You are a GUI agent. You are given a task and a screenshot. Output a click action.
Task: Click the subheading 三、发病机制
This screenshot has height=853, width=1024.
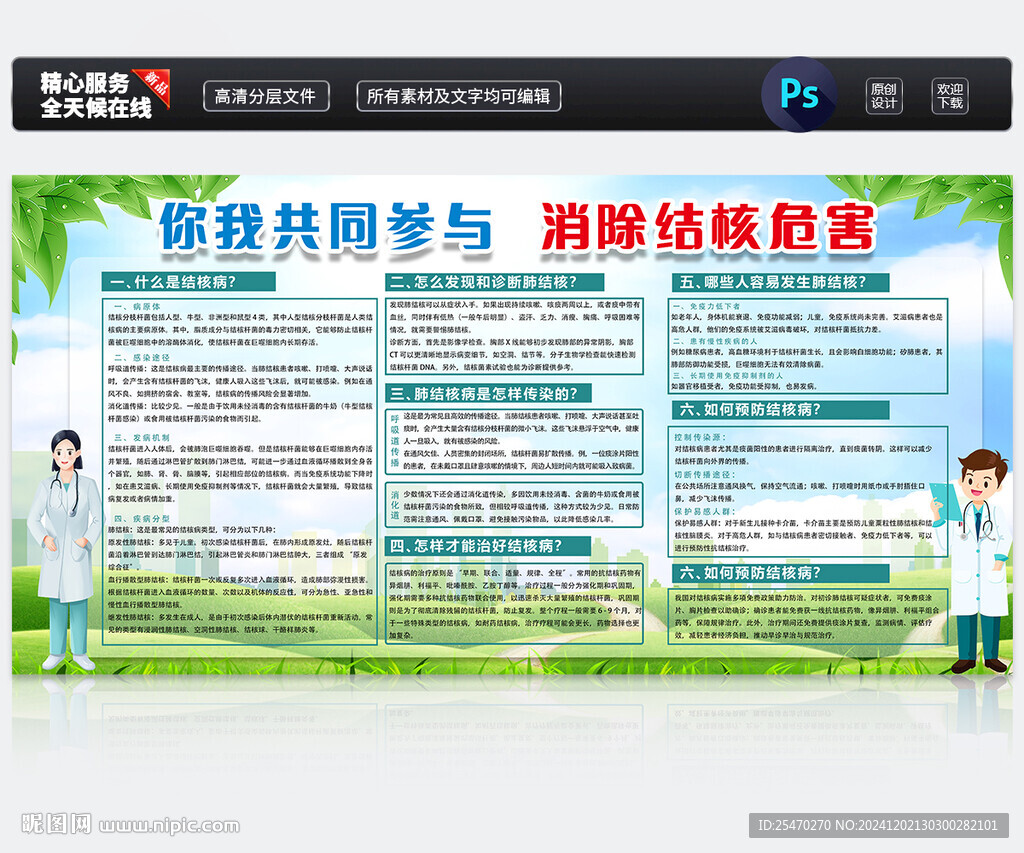(x=142, y=438)
